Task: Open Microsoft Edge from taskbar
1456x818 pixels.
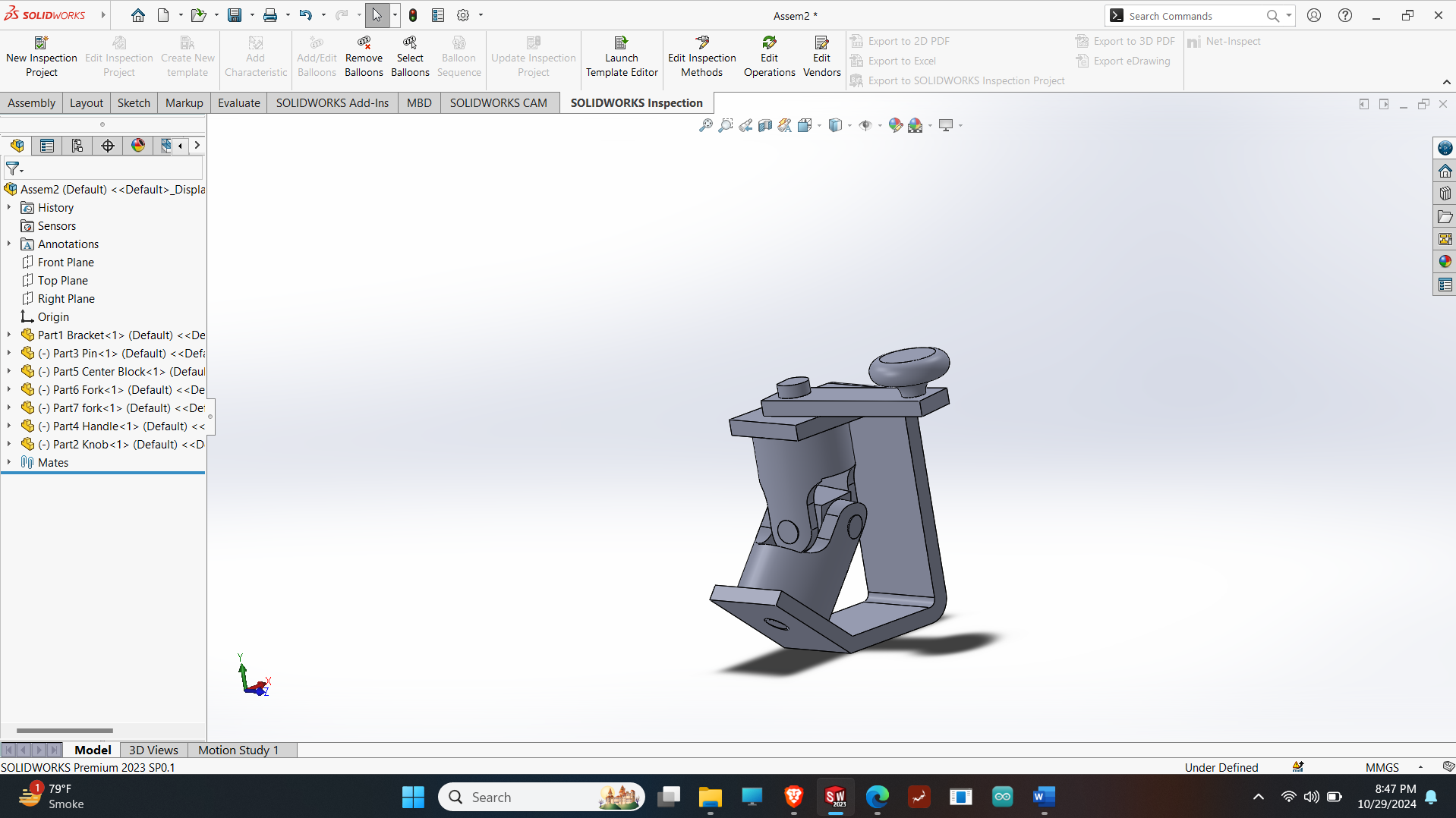Action: (877, 797)
